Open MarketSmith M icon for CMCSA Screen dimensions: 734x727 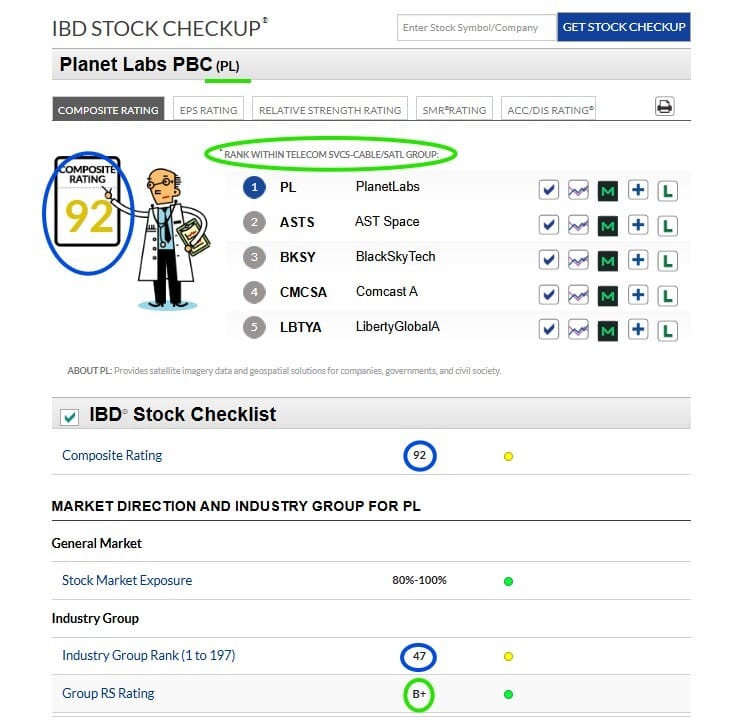pyautogui.click(x=608, y=296)
